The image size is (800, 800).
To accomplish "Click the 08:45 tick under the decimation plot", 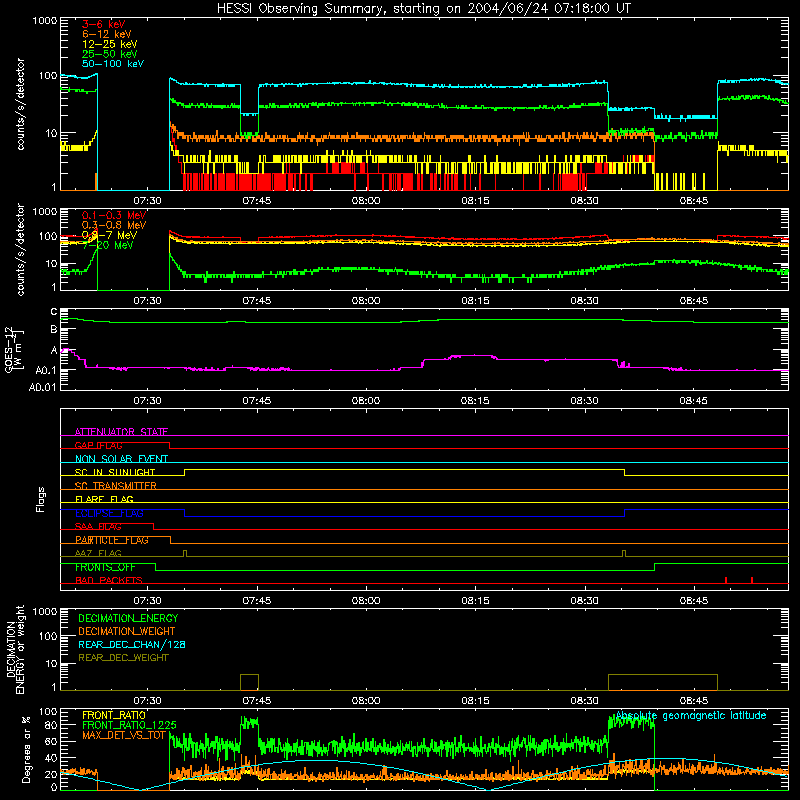I will [693, 701].
